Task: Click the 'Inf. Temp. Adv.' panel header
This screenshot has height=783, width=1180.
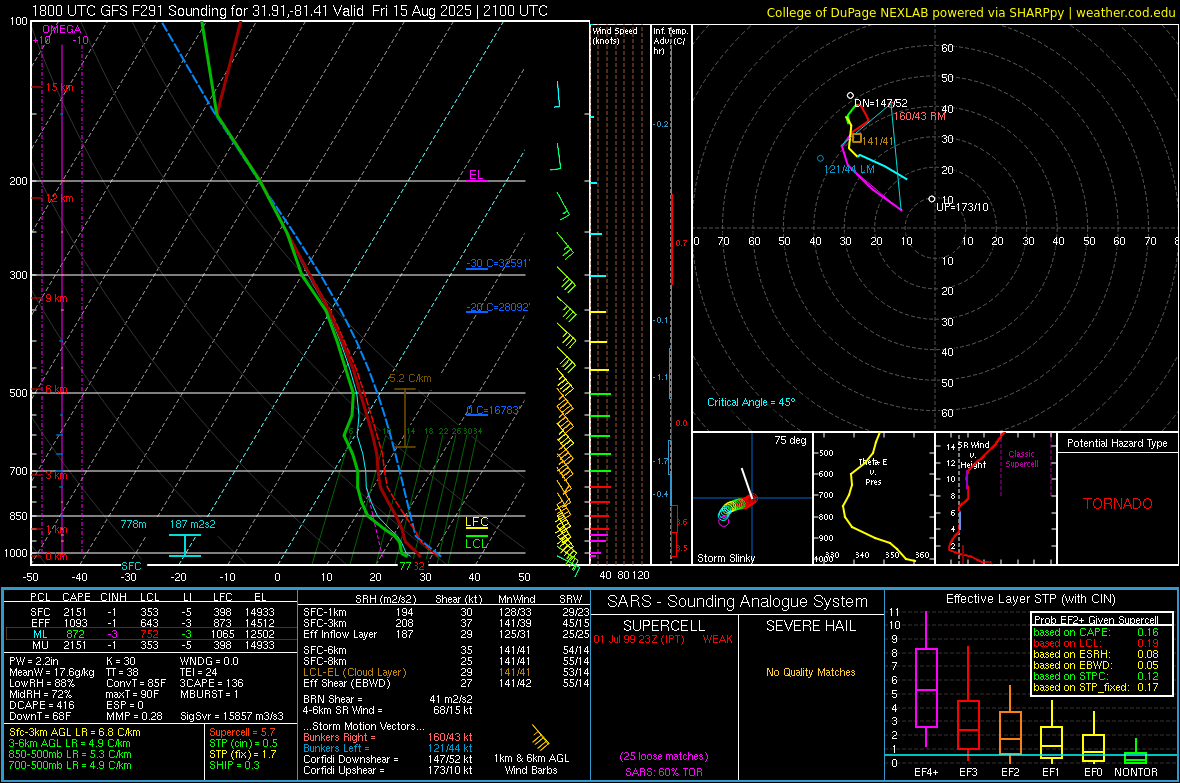Action: pos(670,41)
